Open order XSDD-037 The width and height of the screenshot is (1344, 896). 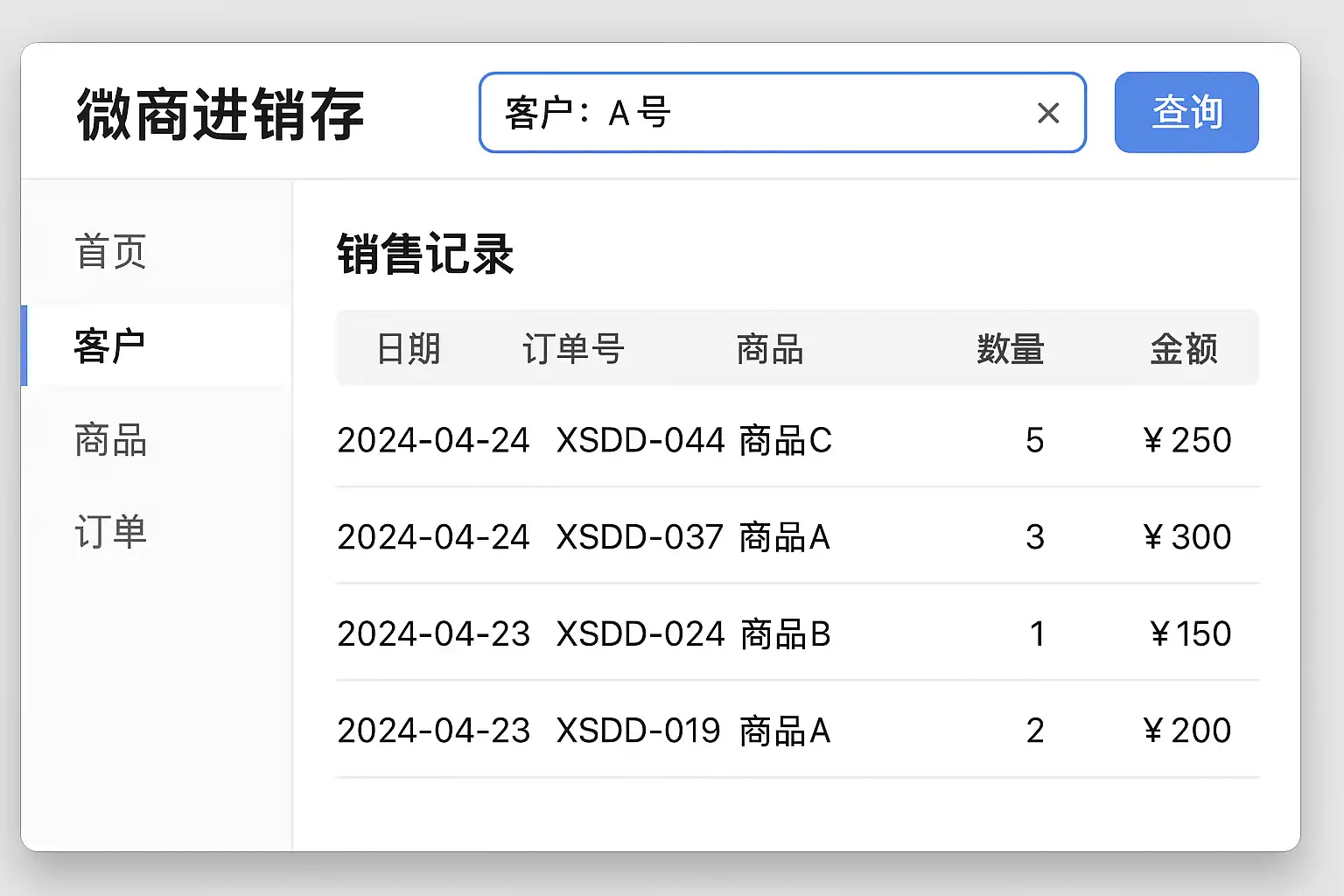pyautogui.click(x=640, y=537)
